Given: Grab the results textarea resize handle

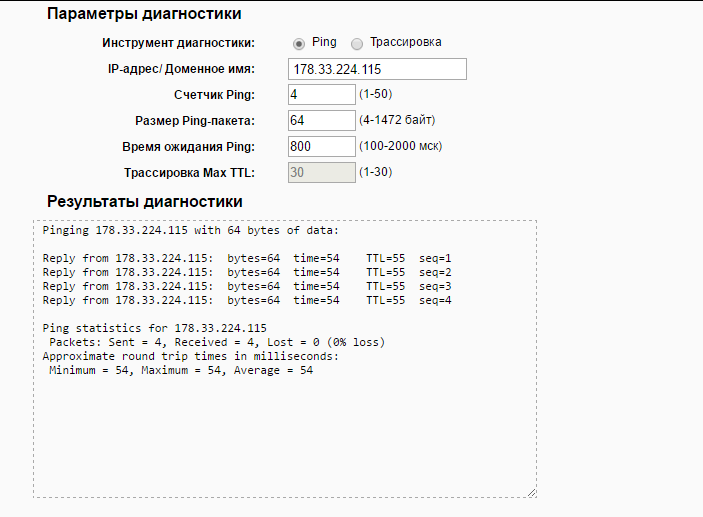Looking at the screenshot, I should tap(531, 492).
